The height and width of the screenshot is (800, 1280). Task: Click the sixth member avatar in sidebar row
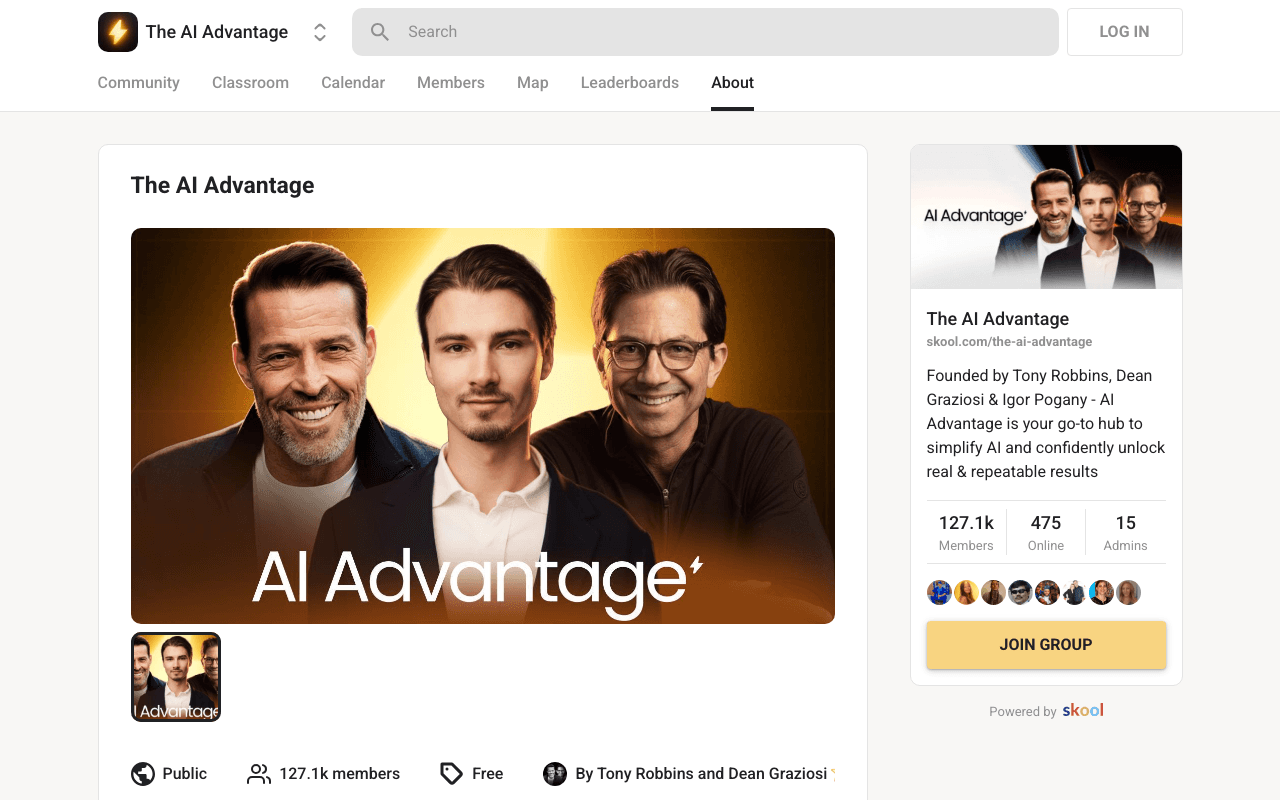[1074, 593]
